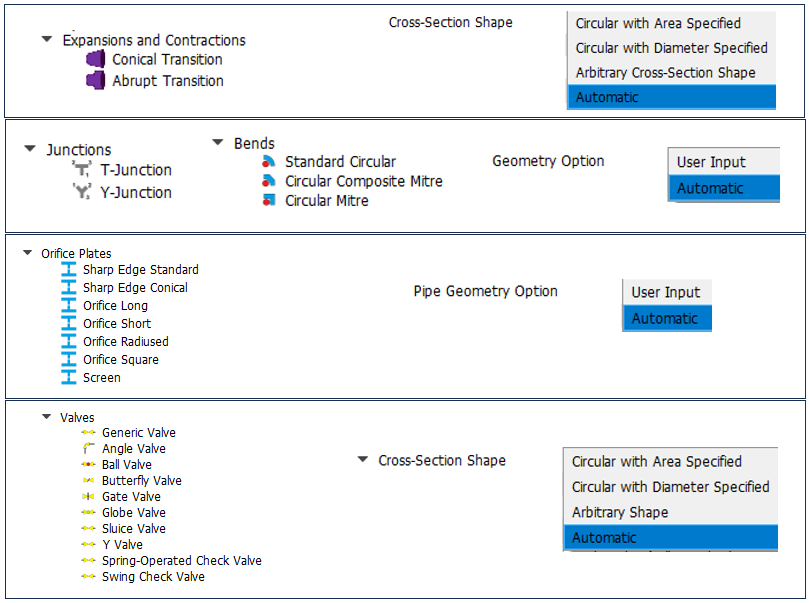Choose Arbitrary Shape in bottom dropdown list
This screenshot has height=603, width=809.
pos(620,512)
